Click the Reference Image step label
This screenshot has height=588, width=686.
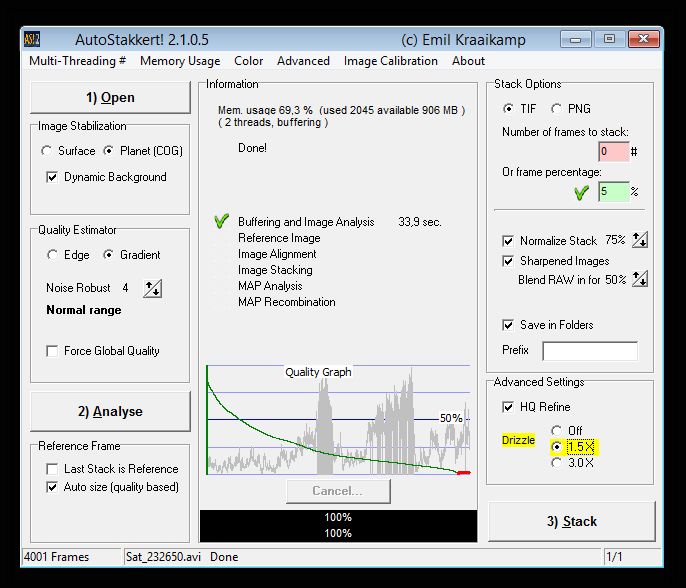click(279, 238)
